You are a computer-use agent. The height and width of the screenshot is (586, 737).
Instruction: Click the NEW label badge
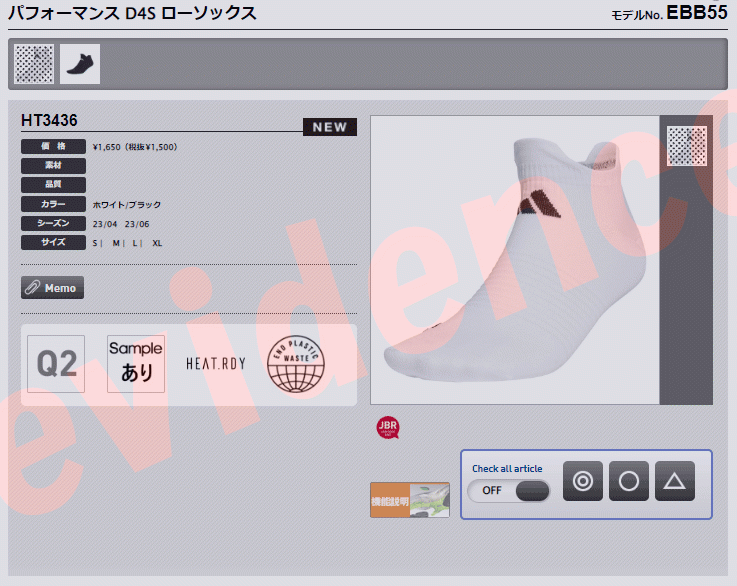click(x=329, y=127)
